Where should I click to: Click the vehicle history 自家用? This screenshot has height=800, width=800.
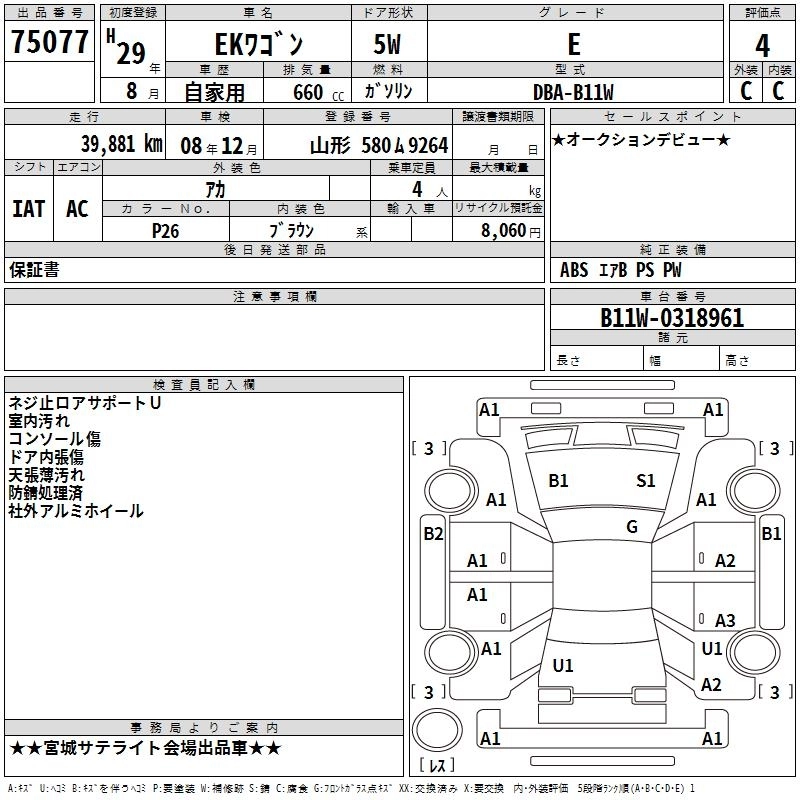tap(214, 92)
